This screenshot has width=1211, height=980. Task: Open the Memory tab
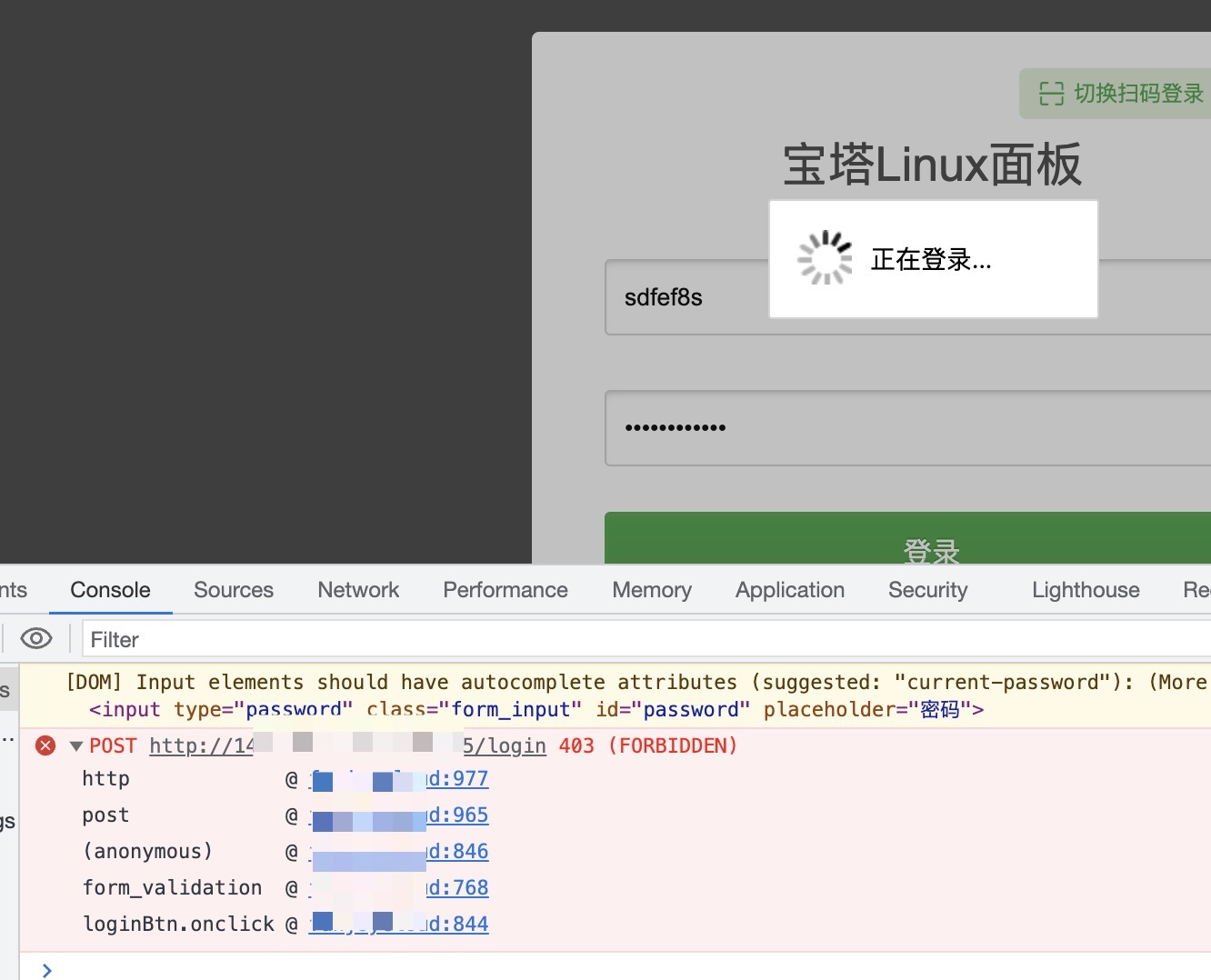[652, 590]
